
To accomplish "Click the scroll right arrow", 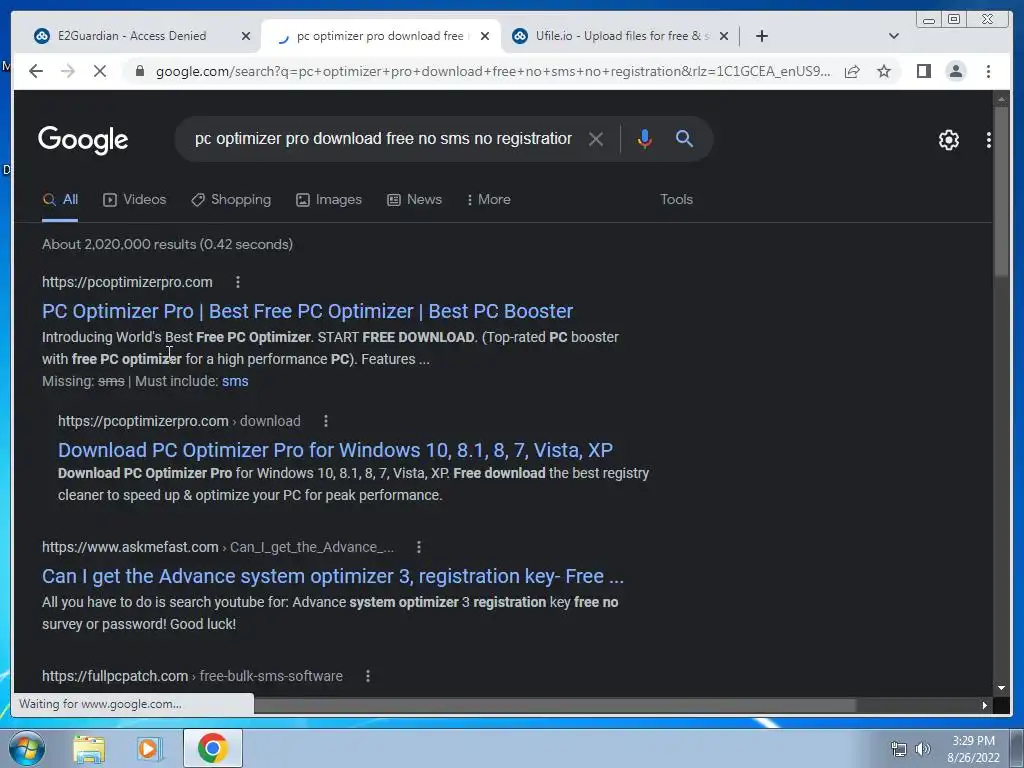I will 984,705.
